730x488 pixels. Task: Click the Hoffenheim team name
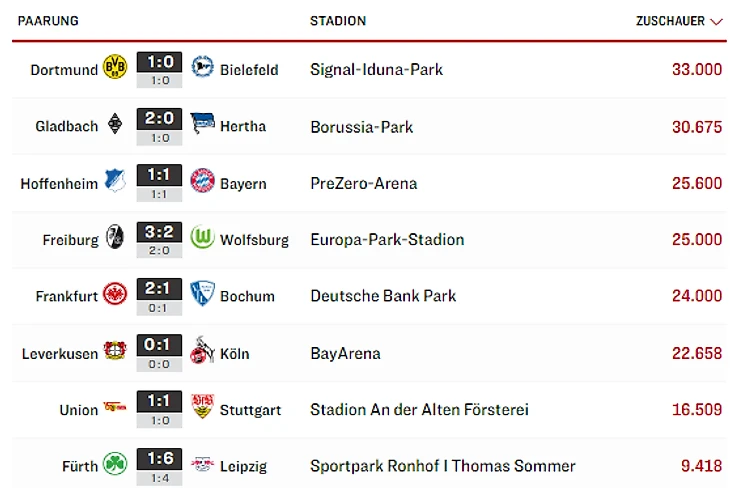pyautogui.click(x=58, y=183)
